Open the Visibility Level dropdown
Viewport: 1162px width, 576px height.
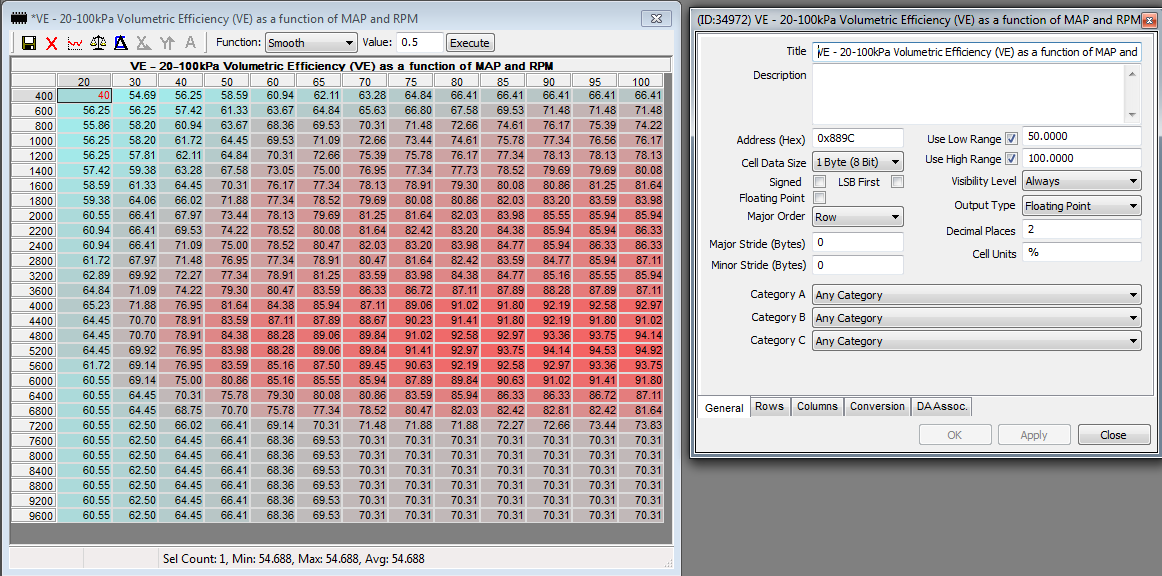coord(1081,181)
